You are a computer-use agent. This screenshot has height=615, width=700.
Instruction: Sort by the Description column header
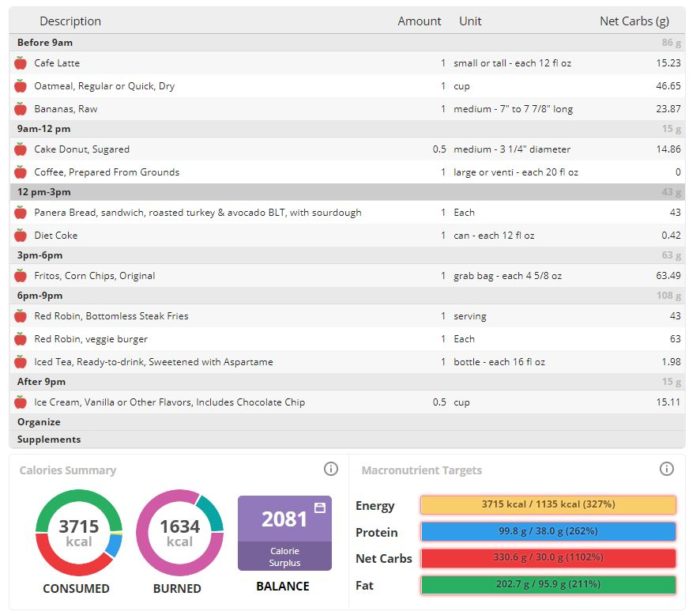point(70,21)
